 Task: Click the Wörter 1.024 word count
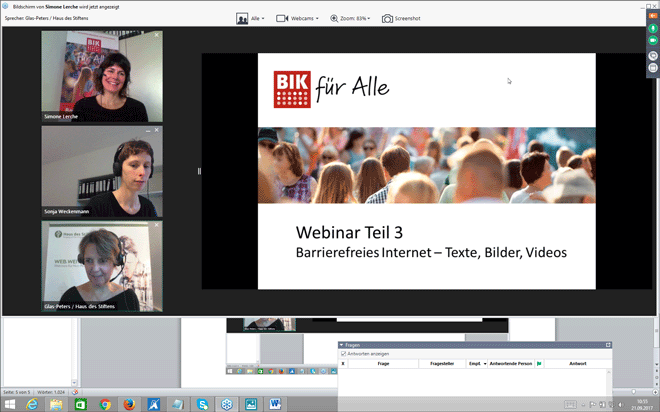pos(51,392)
